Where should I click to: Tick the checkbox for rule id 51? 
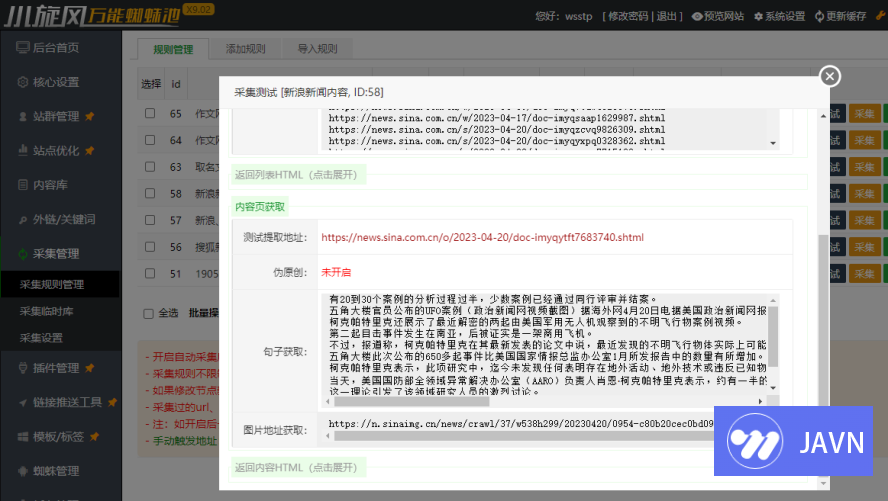pyautogui.click(x=150, y=273)
